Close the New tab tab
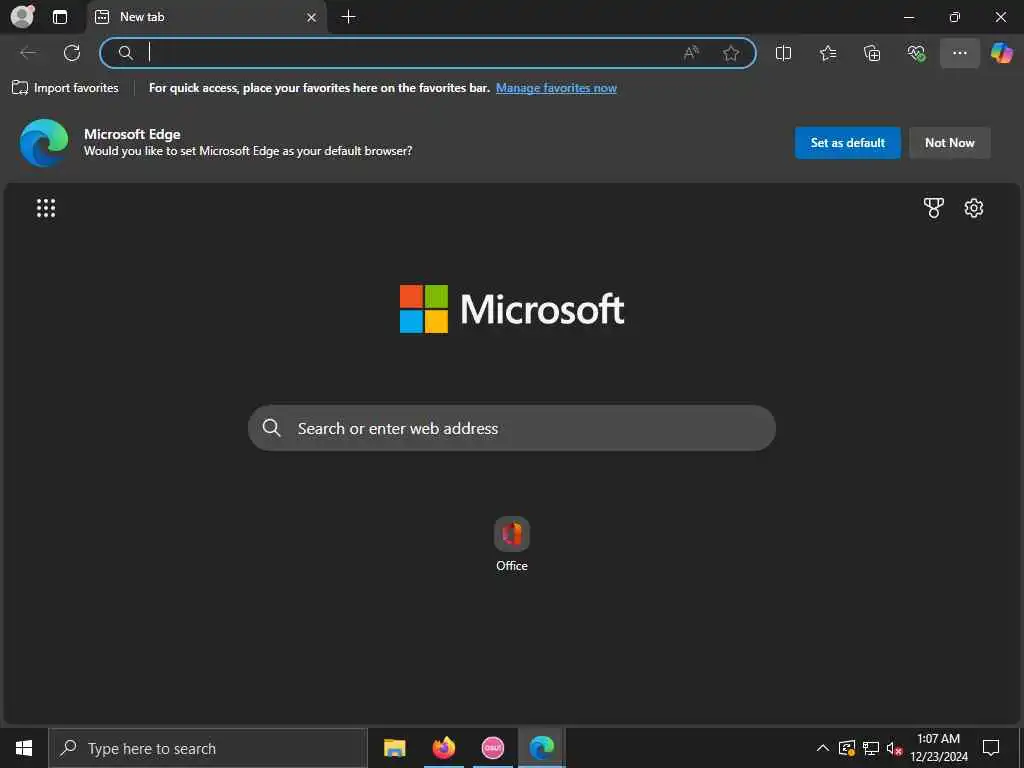The image size is (1024, 768). pyautogui.click(x=312, y=18)
